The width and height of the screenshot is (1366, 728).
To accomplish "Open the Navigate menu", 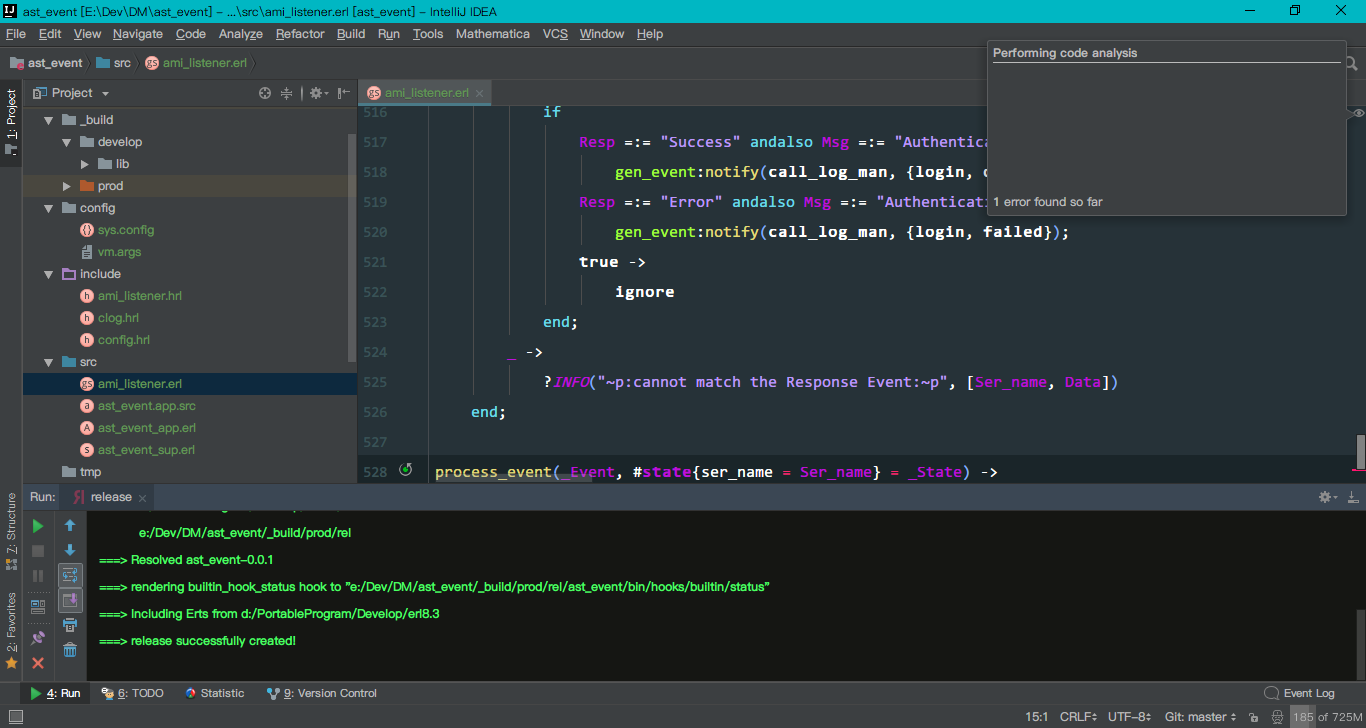I will tap(138, 34).
